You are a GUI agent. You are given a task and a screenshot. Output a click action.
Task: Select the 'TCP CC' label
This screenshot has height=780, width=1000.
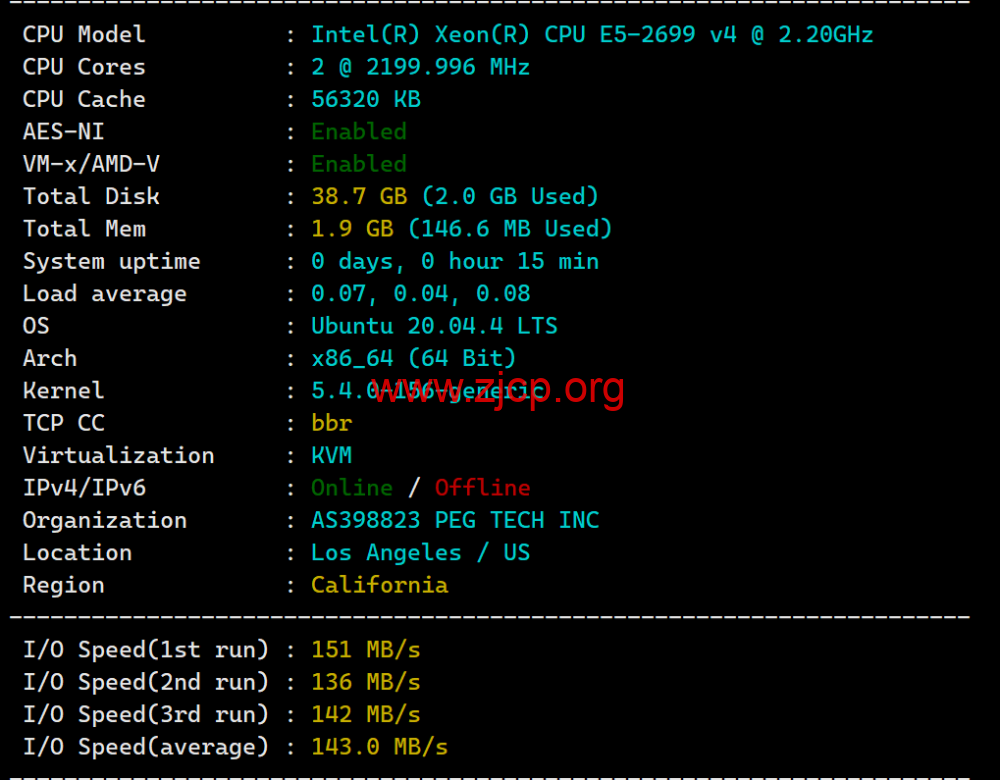pos(63,423)
